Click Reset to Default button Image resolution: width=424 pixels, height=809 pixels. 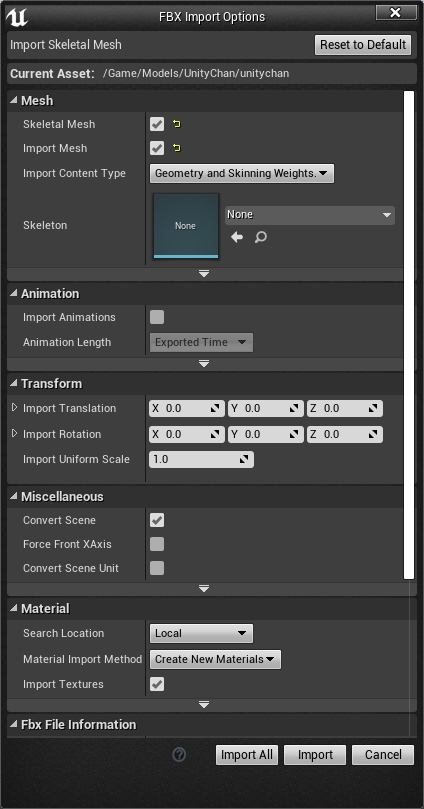point(363,45)
